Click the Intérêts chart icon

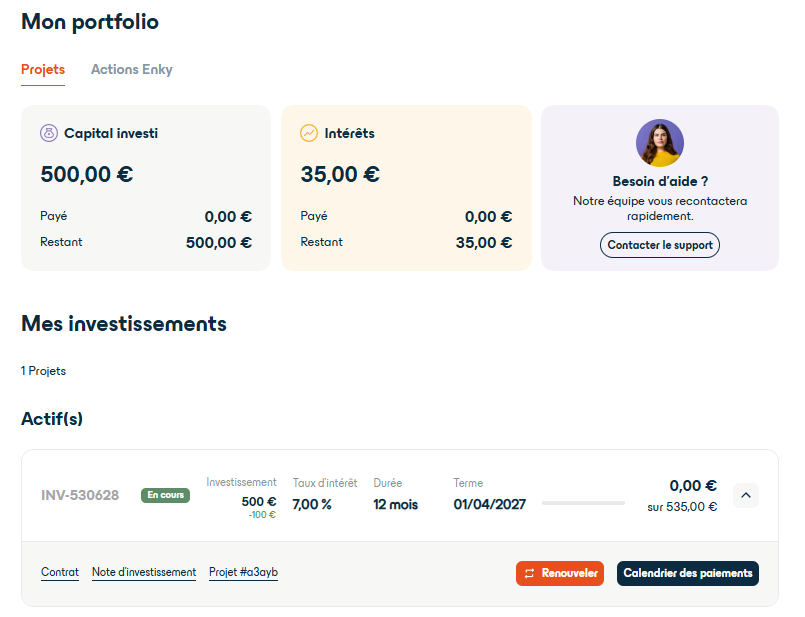[x=307, y=132]
